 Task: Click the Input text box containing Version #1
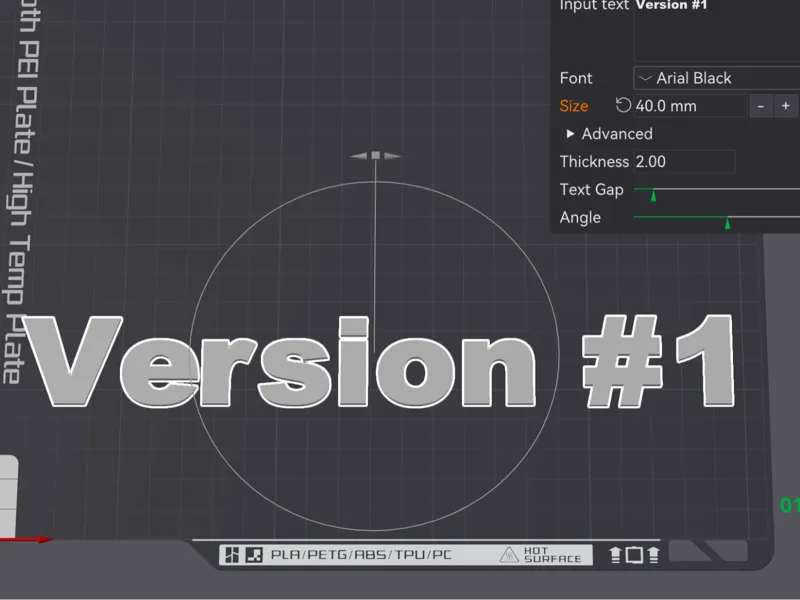point(717,30)
